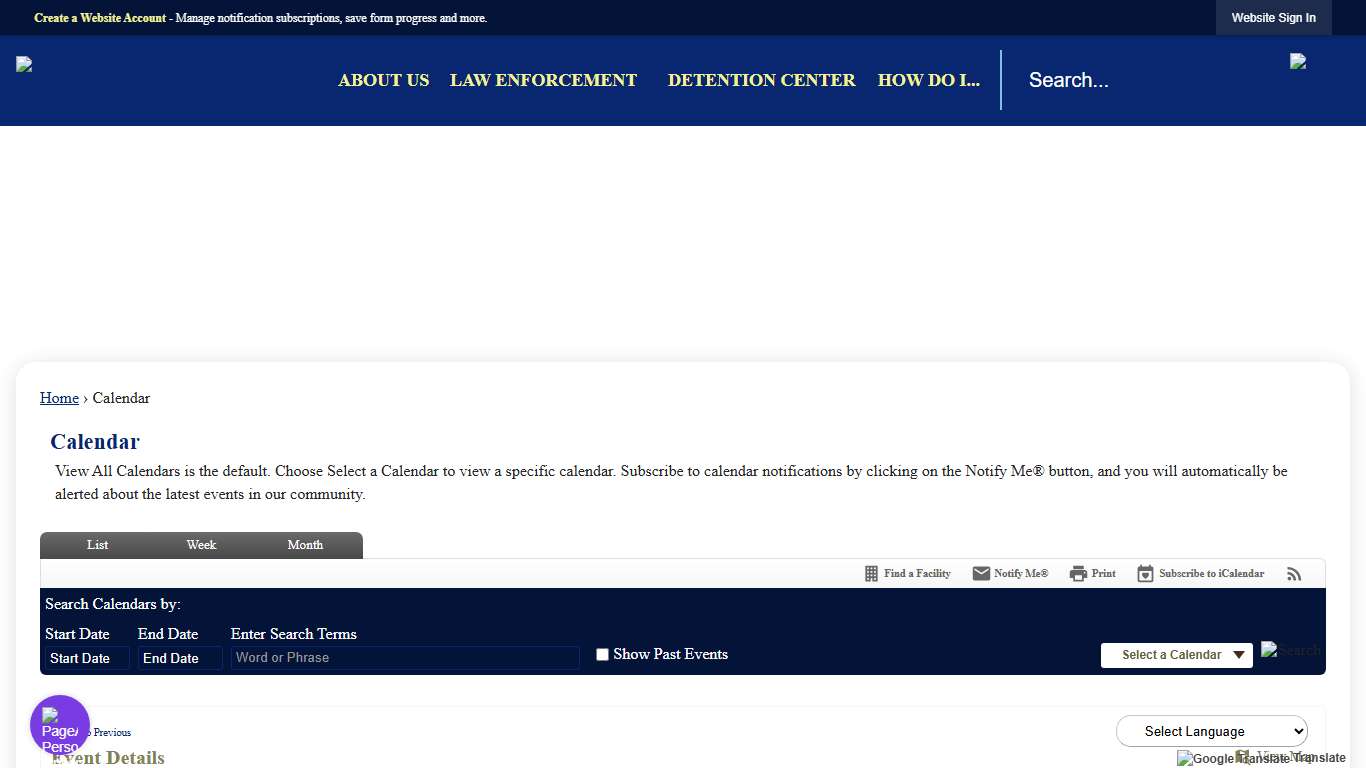The height and width of the screenshot is (768, 1366).
Task: Click the Print printer icon
Action: pos(1078,574)
